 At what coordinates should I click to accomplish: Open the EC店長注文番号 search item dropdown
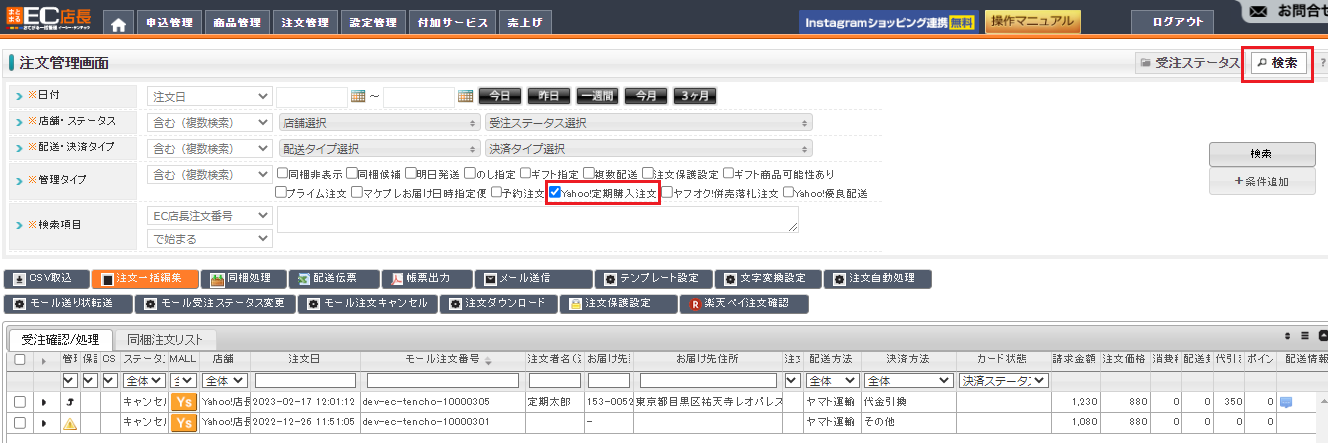pyautogui.click(x=209, y=215)
